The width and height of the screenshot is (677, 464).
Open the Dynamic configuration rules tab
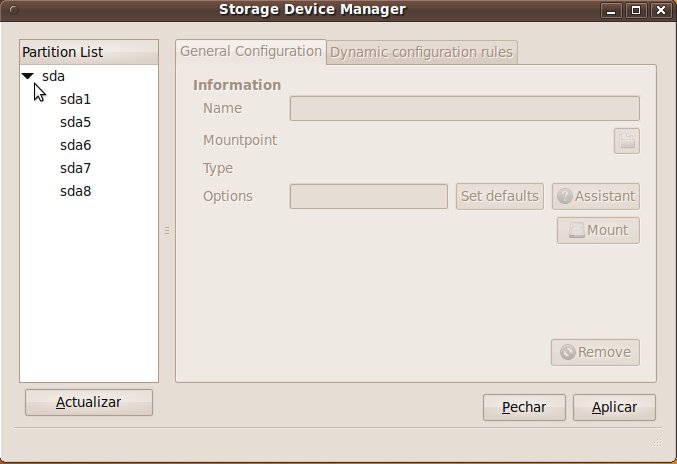[x=422, y=52]
